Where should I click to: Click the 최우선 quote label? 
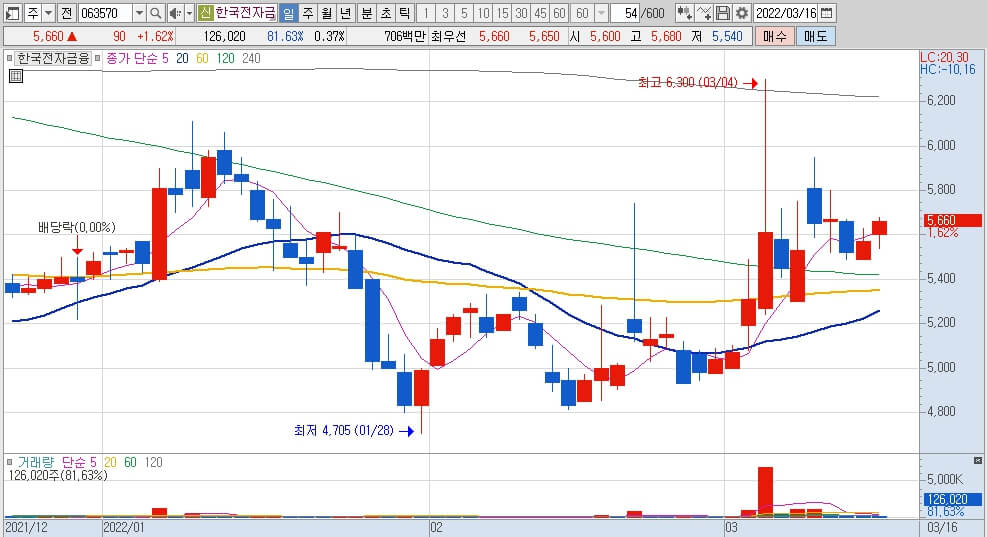[449, 37]
